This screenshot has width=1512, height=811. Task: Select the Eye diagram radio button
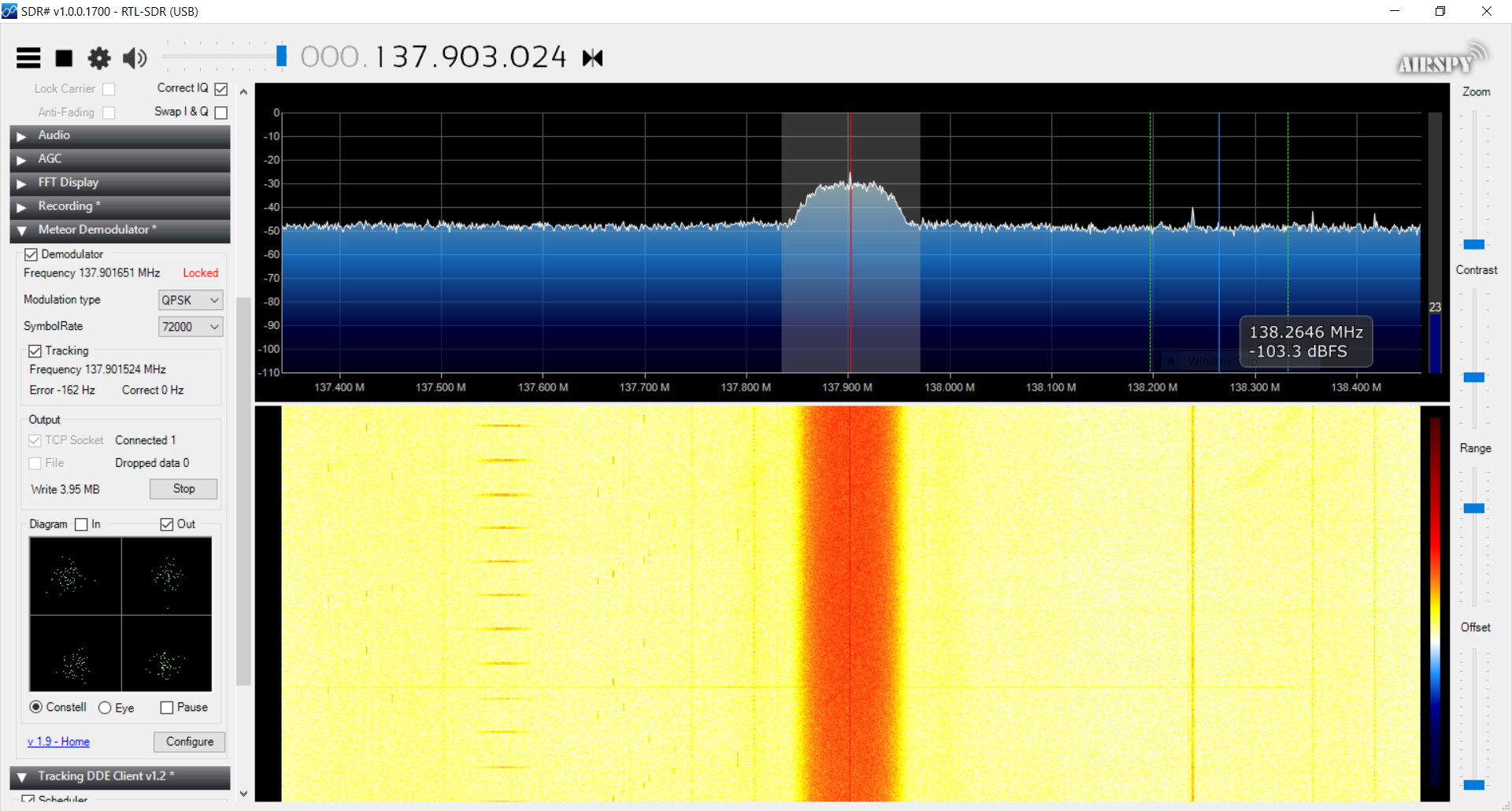click(105, 708)
